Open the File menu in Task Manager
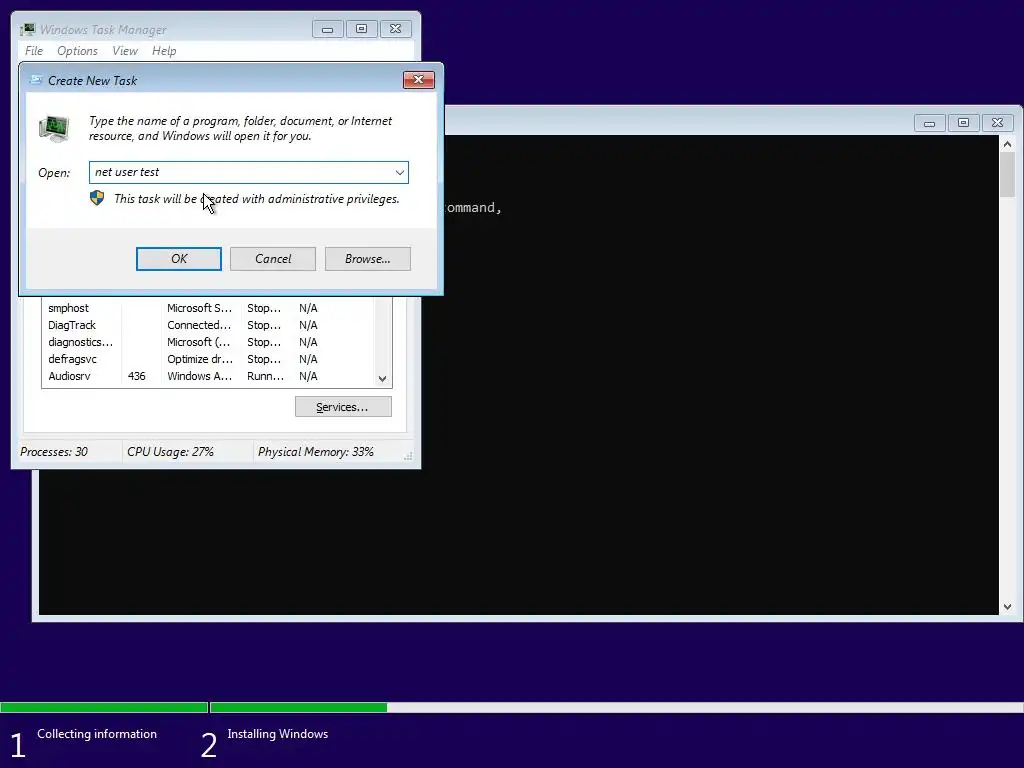1024x768 pixels. (34, 51)
